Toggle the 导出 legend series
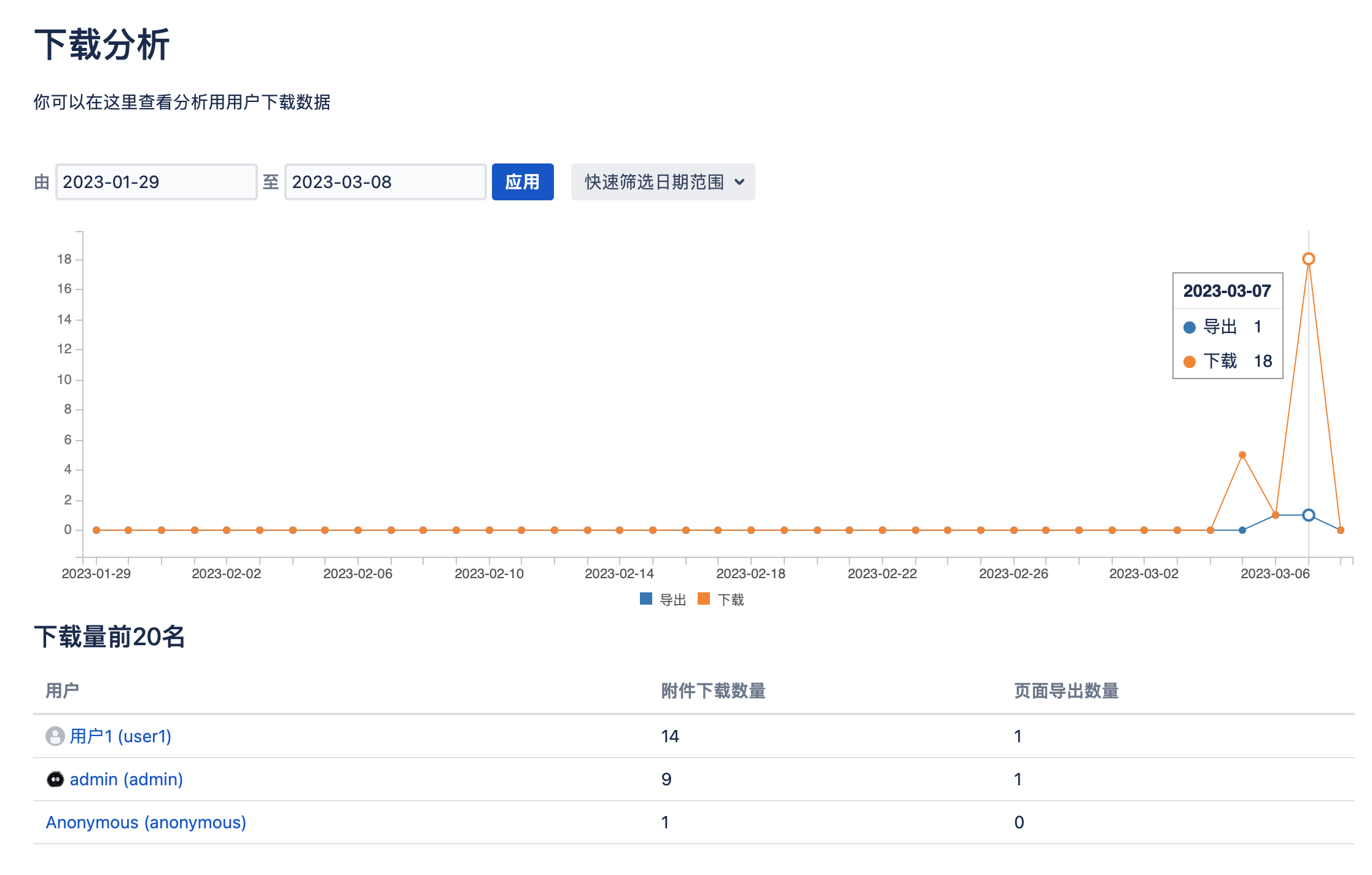Image resolution: width=1372 pixels, height=875 pixels. (672, 600)
